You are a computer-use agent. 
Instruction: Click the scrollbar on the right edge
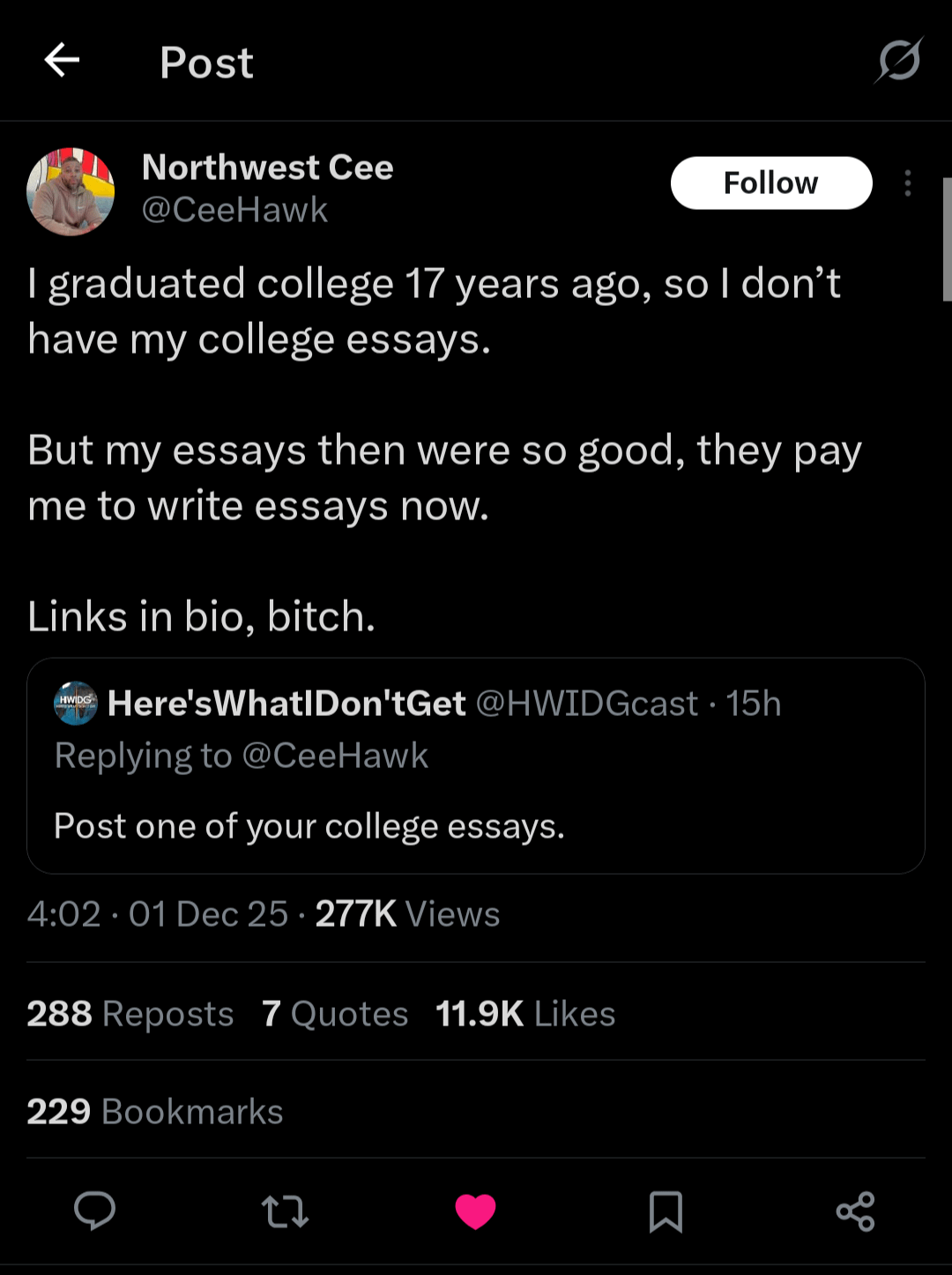[947, 240]
